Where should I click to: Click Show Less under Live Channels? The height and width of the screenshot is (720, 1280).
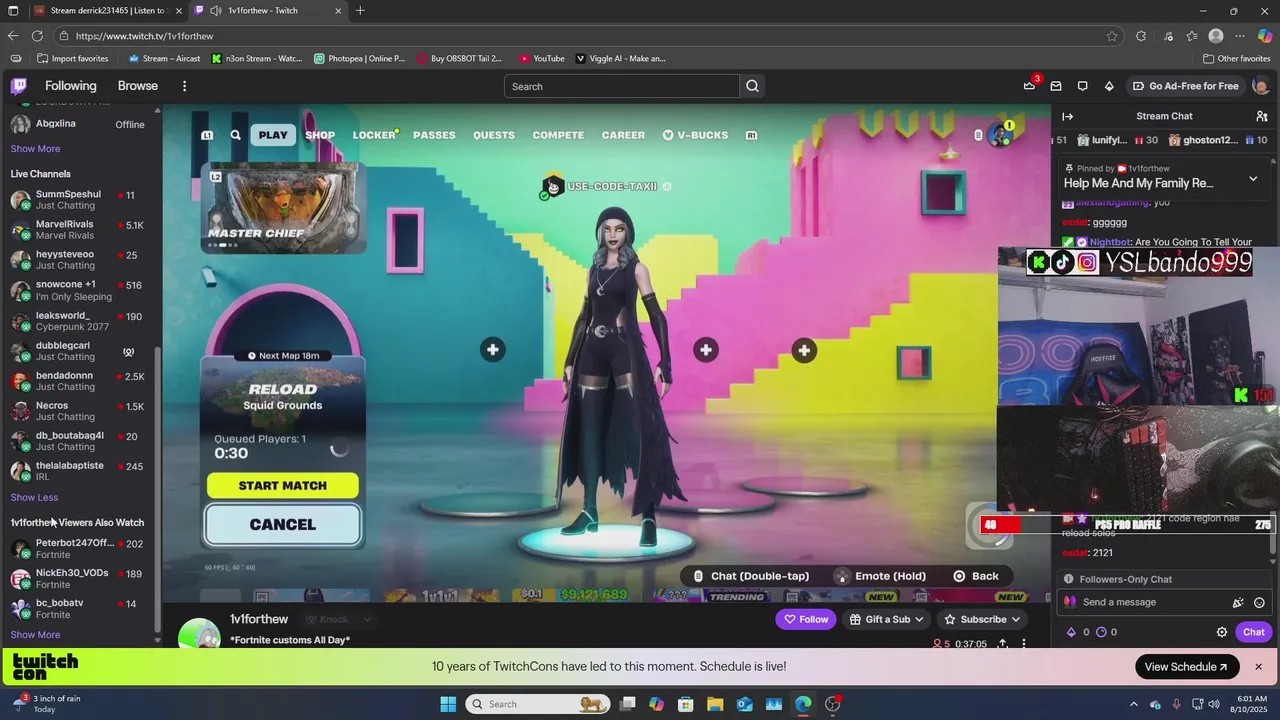(x=34, y=497)
